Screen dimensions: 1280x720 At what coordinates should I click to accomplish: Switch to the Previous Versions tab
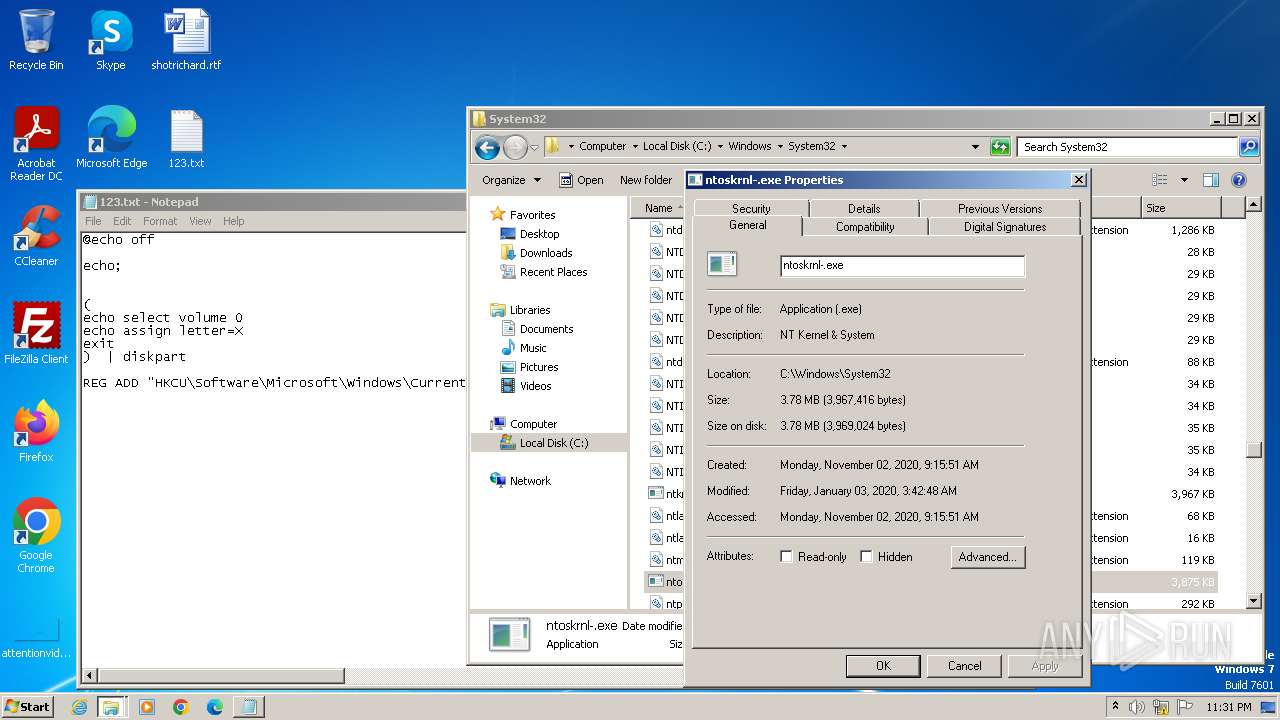pos(1000,209)
